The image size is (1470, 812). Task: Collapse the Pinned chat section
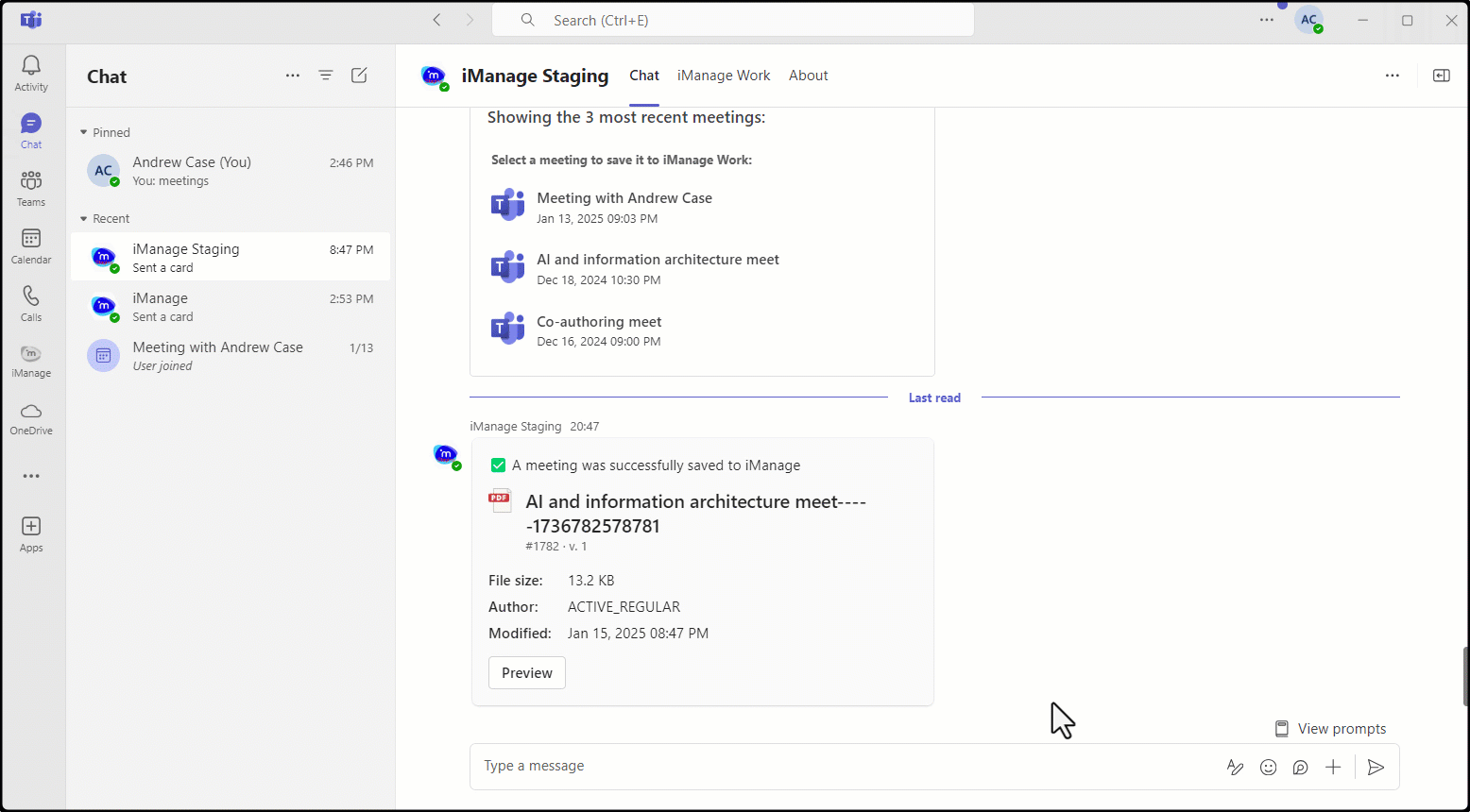click(x=83, y=132)
